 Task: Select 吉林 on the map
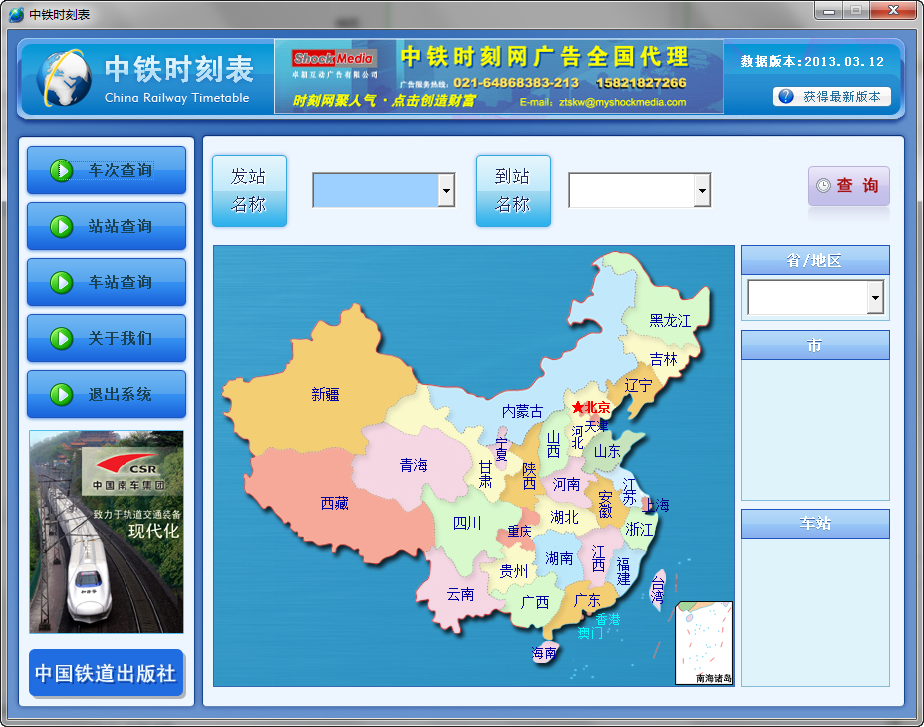664,359
